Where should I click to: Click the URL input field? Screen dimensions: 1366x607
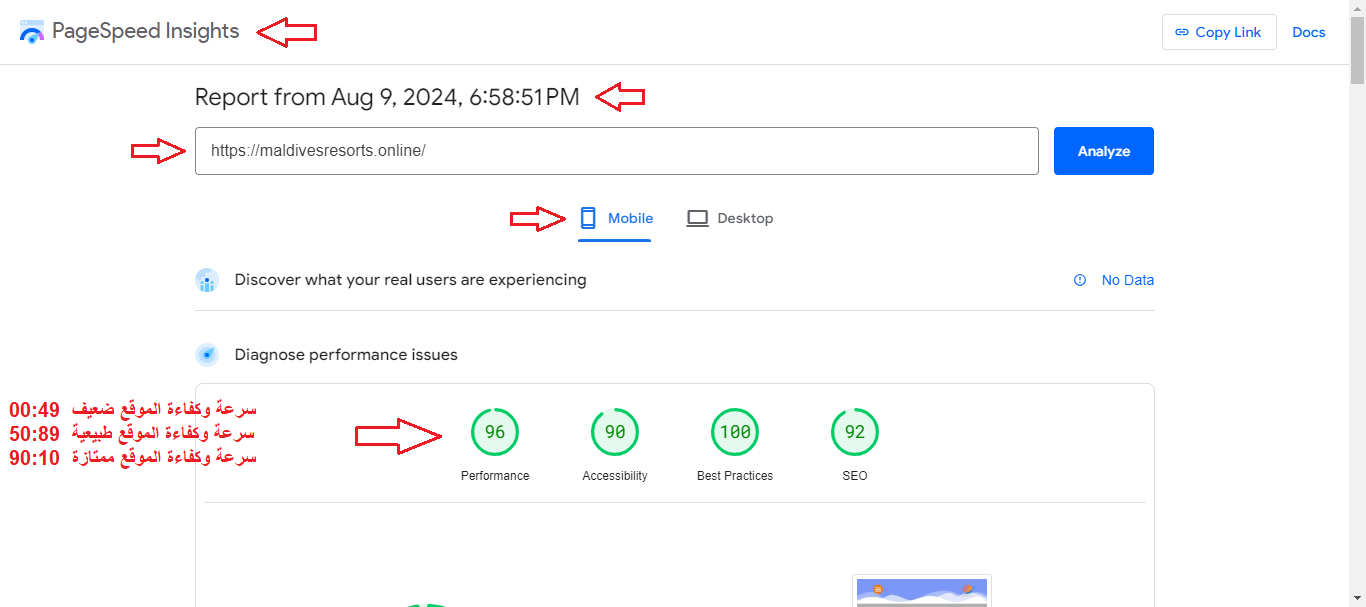[x=616, y=151]
